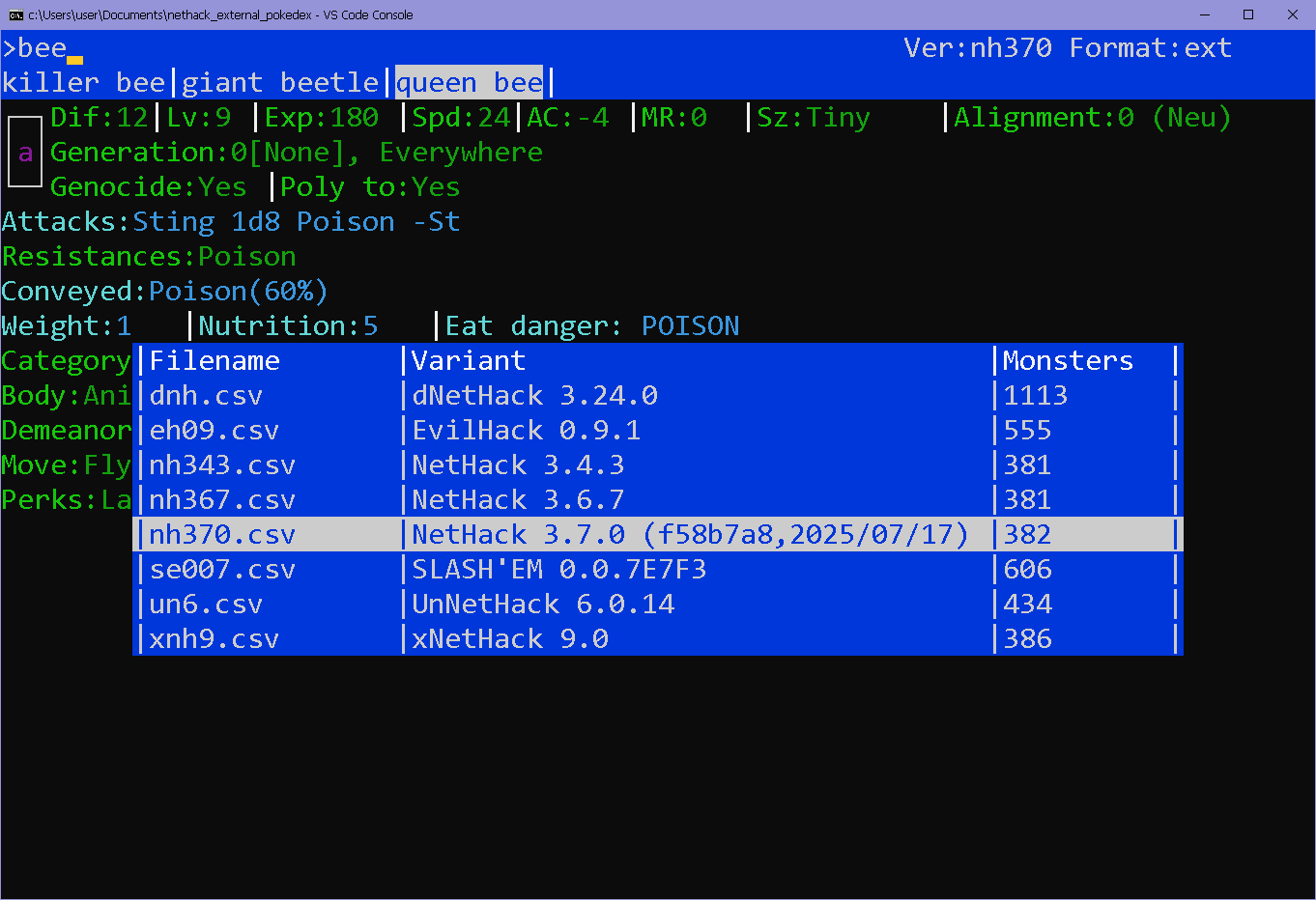Click the search input containing 'bee'
The height and width of the screenshot is (901, 1316).
(43, 48)
